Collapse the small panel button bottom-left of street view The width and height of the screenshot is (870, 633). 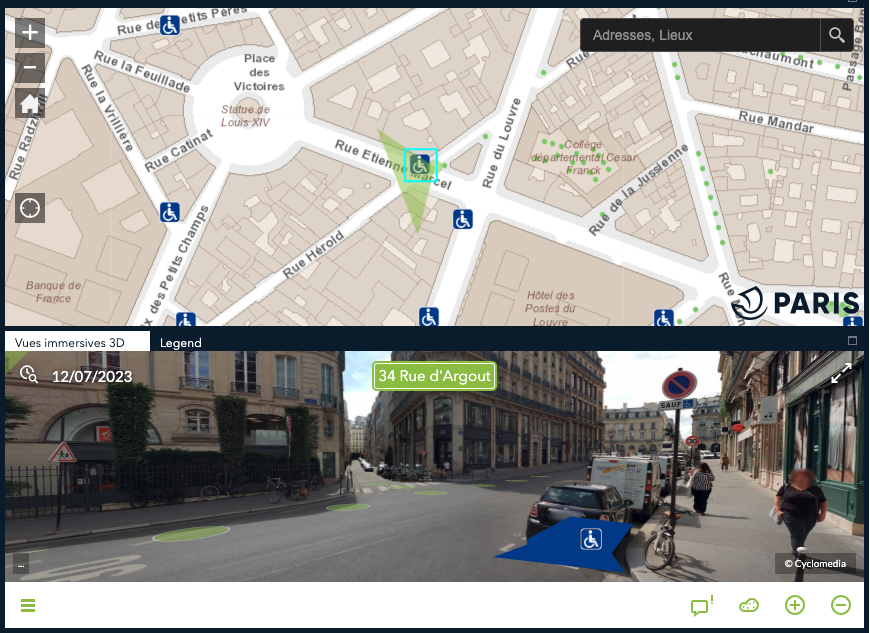tap(21, 565)
